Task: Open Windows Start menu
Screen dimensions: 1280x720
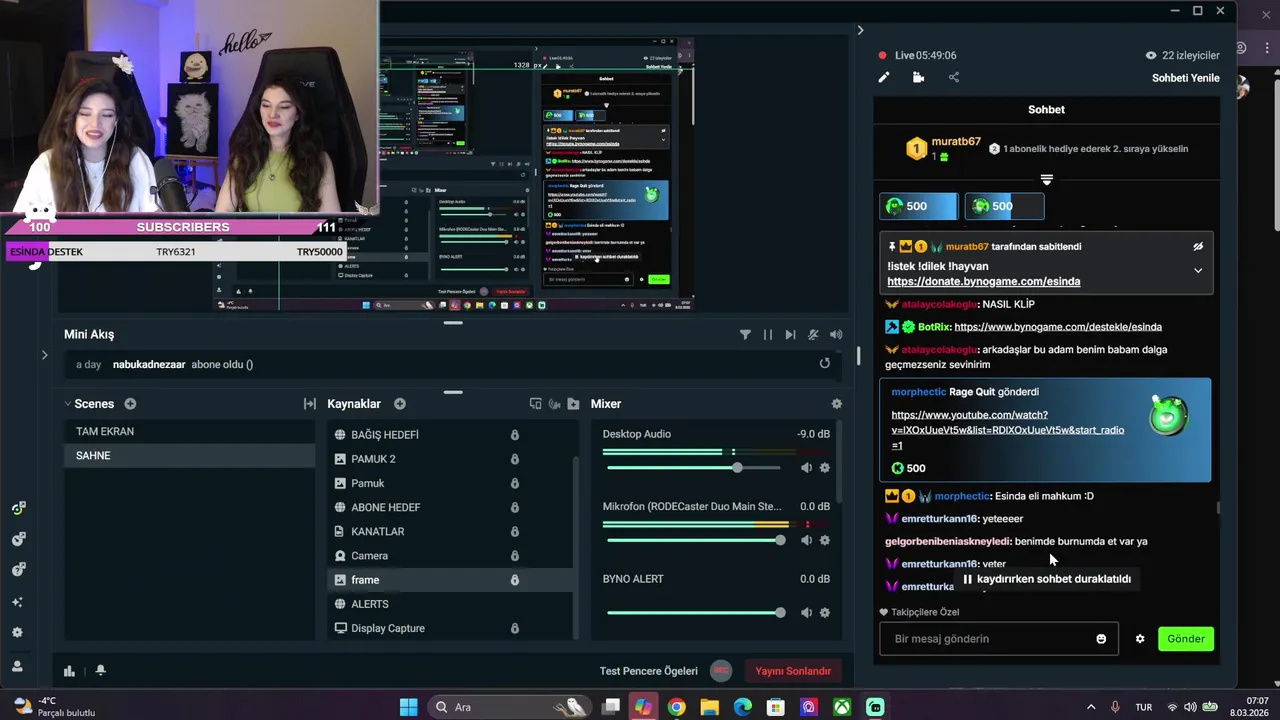Action: 408,707
